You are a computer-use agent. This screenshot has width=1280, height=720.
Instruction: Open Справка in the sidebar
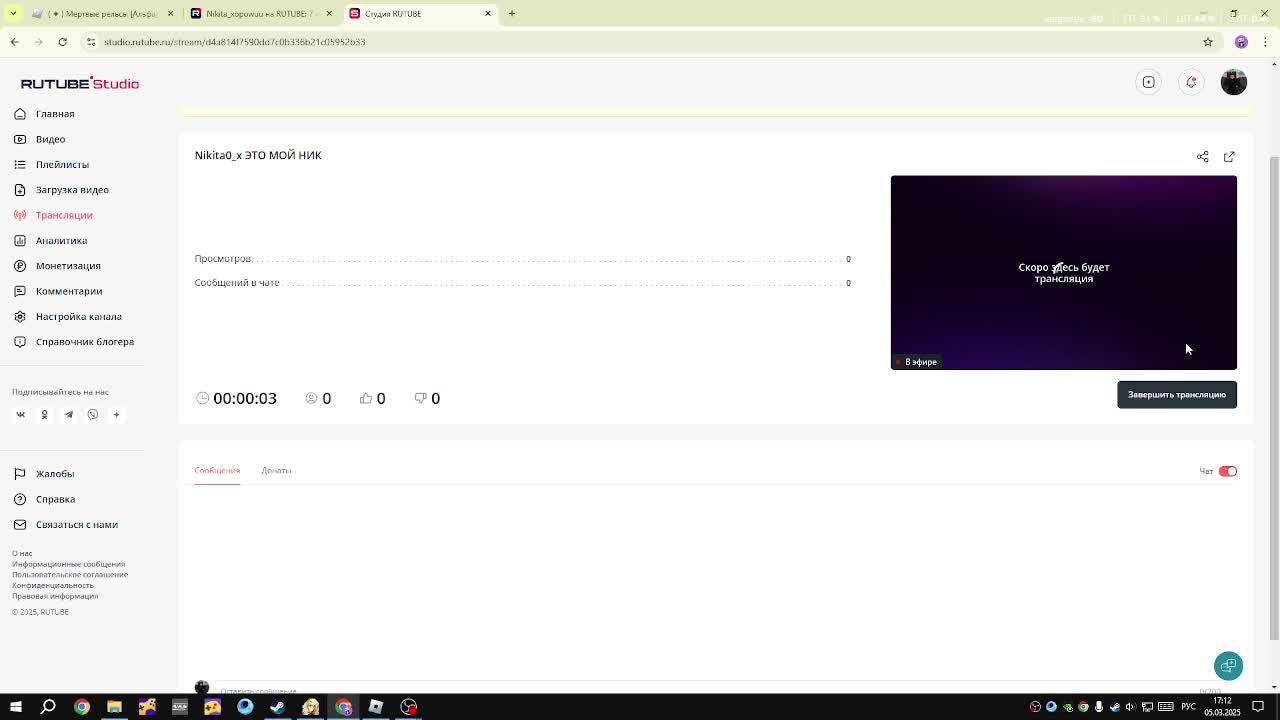click(44, 499)
